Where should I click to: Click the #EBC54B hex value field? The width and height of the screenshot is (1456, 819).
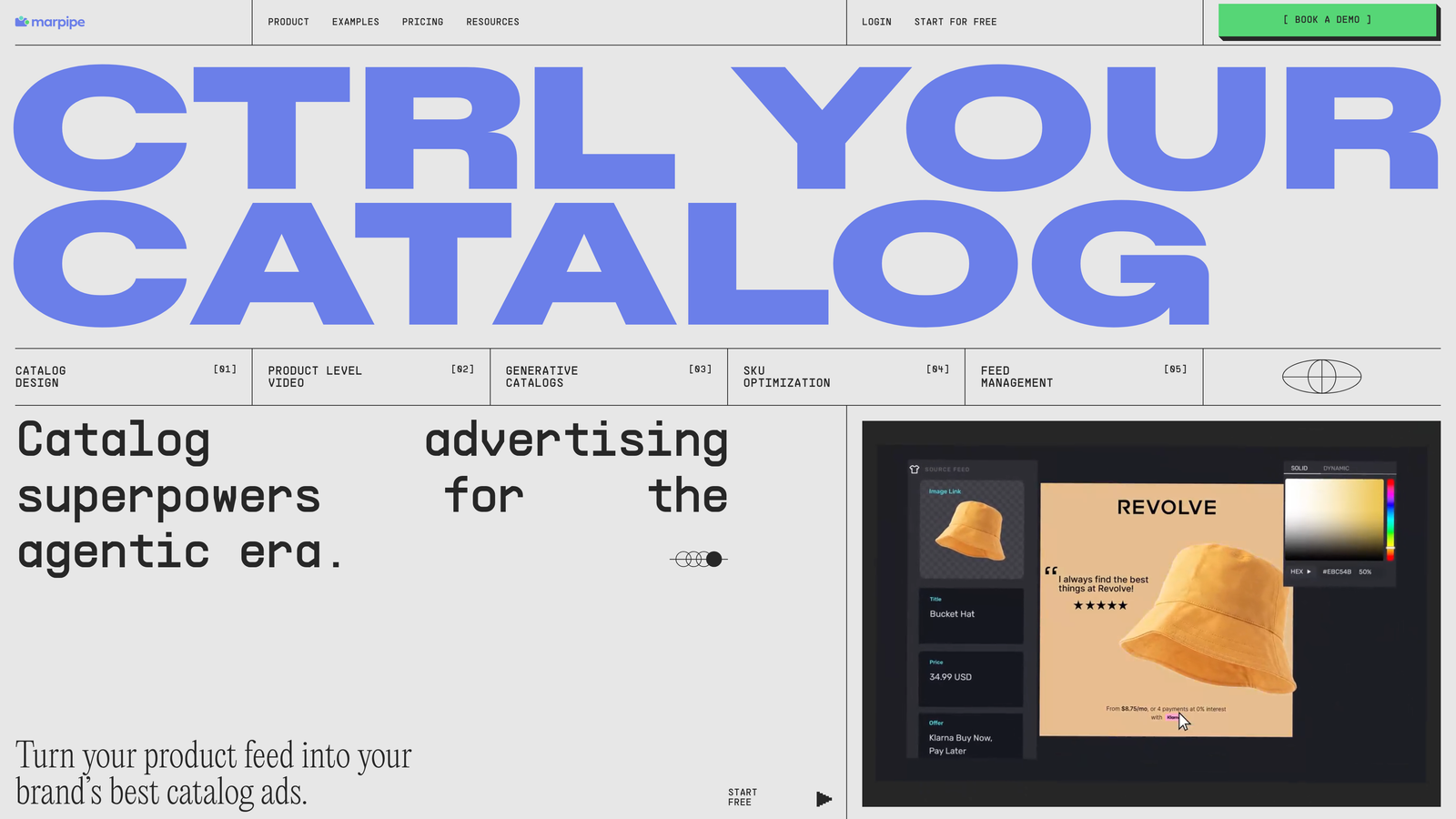click(x=1337, y=571)
